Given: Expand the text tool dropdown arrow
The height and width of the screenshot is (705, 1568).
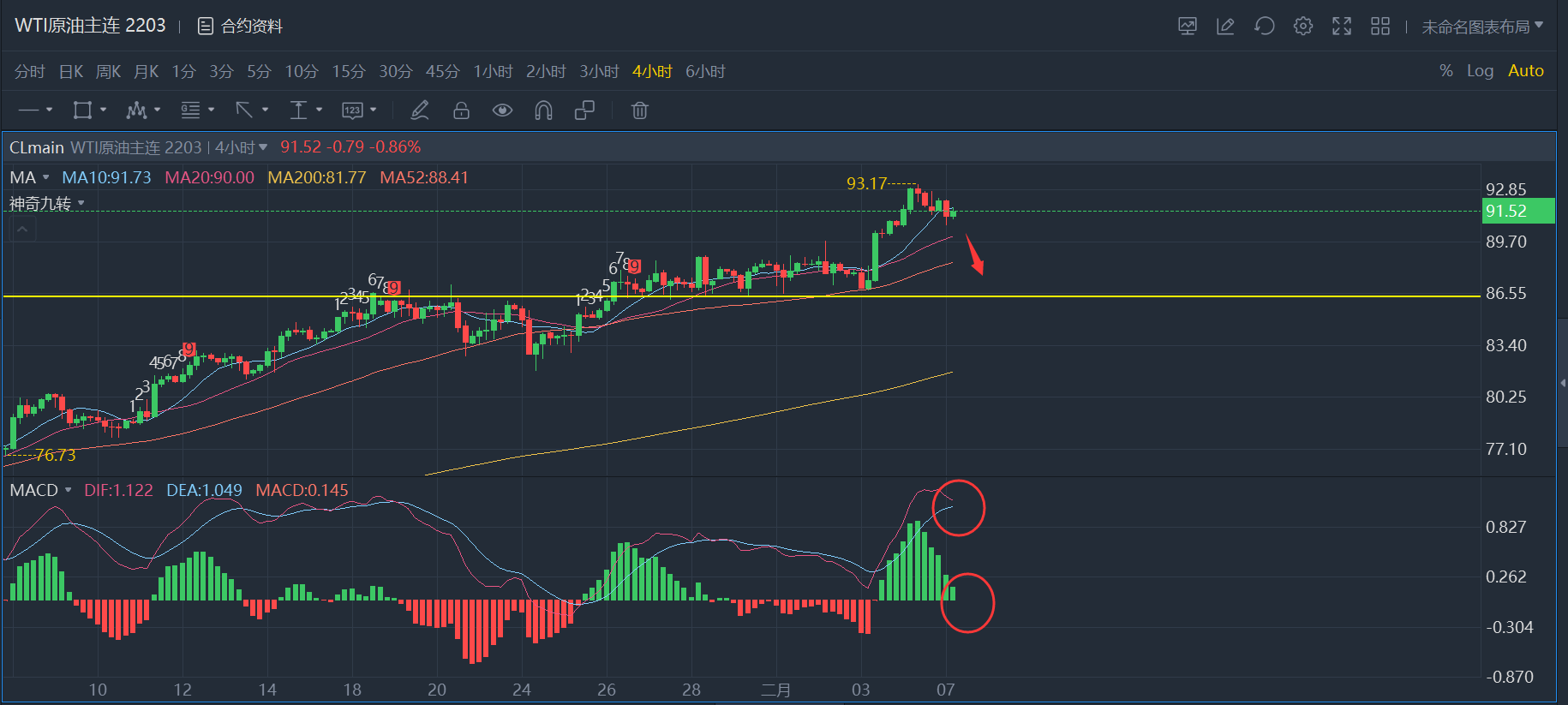Looking at the screenshot, I should pyautogui.click(x=320, y=110).
